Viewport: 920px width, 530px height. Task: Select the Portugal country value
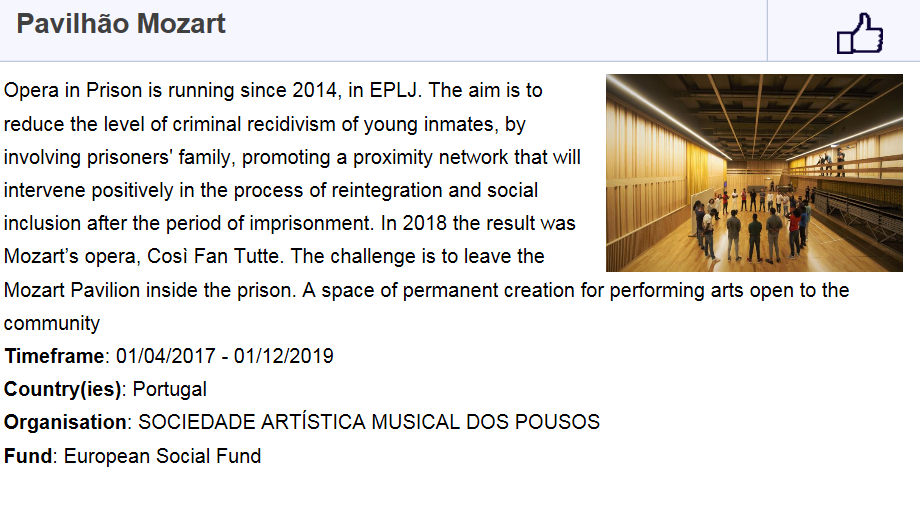(x=170, y=389)
